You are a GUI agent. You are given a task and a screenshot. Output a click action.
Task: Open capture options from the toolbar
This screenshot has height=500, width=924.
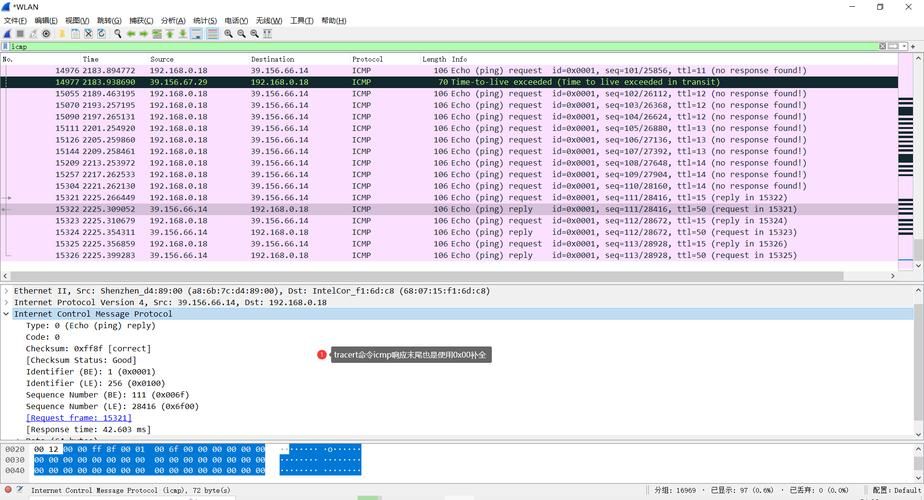(x=46, y=34)
